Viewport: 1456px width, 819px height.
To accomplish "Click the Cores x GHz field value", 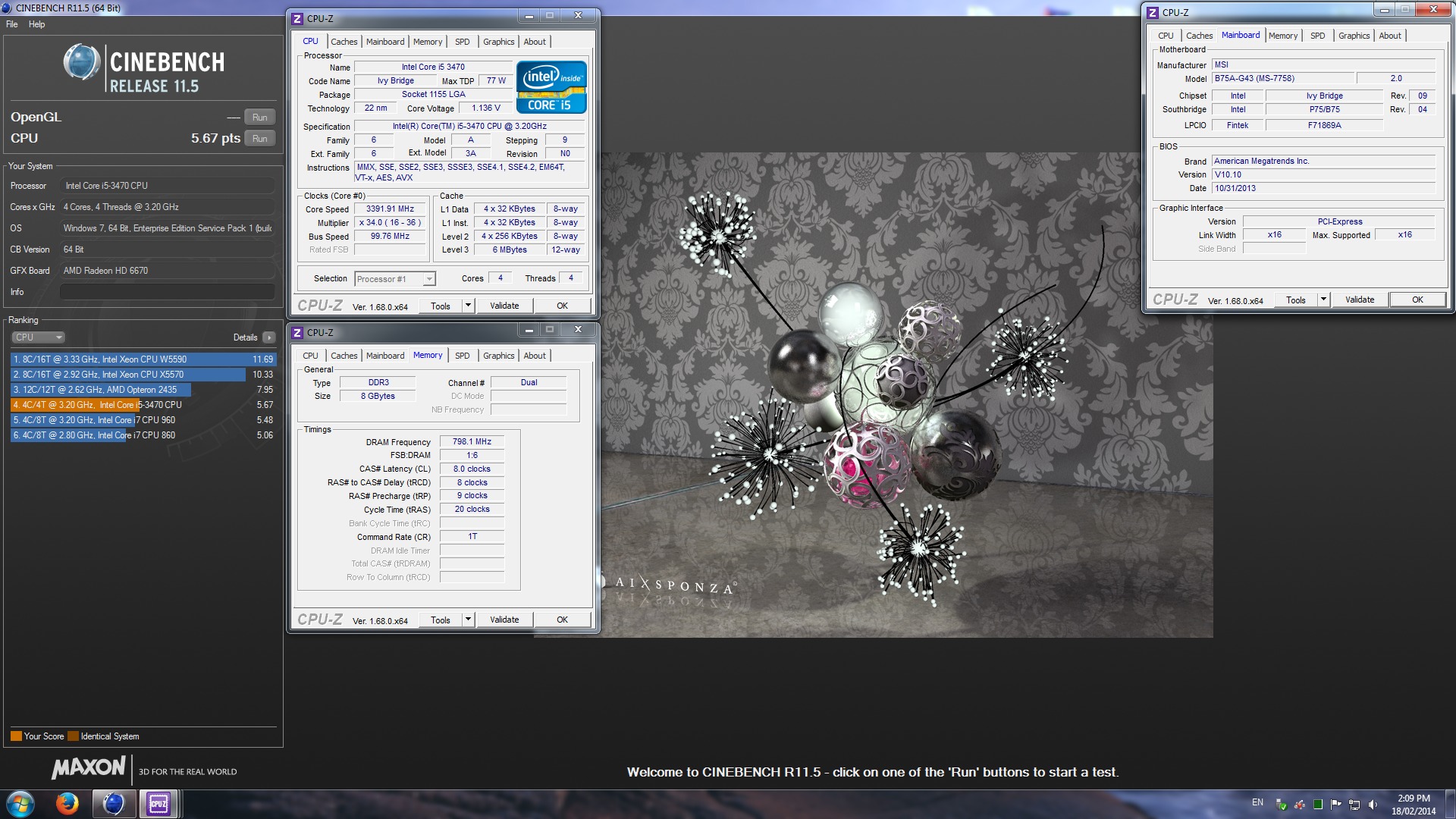I will pyautogui.click(x=167, y=207).
